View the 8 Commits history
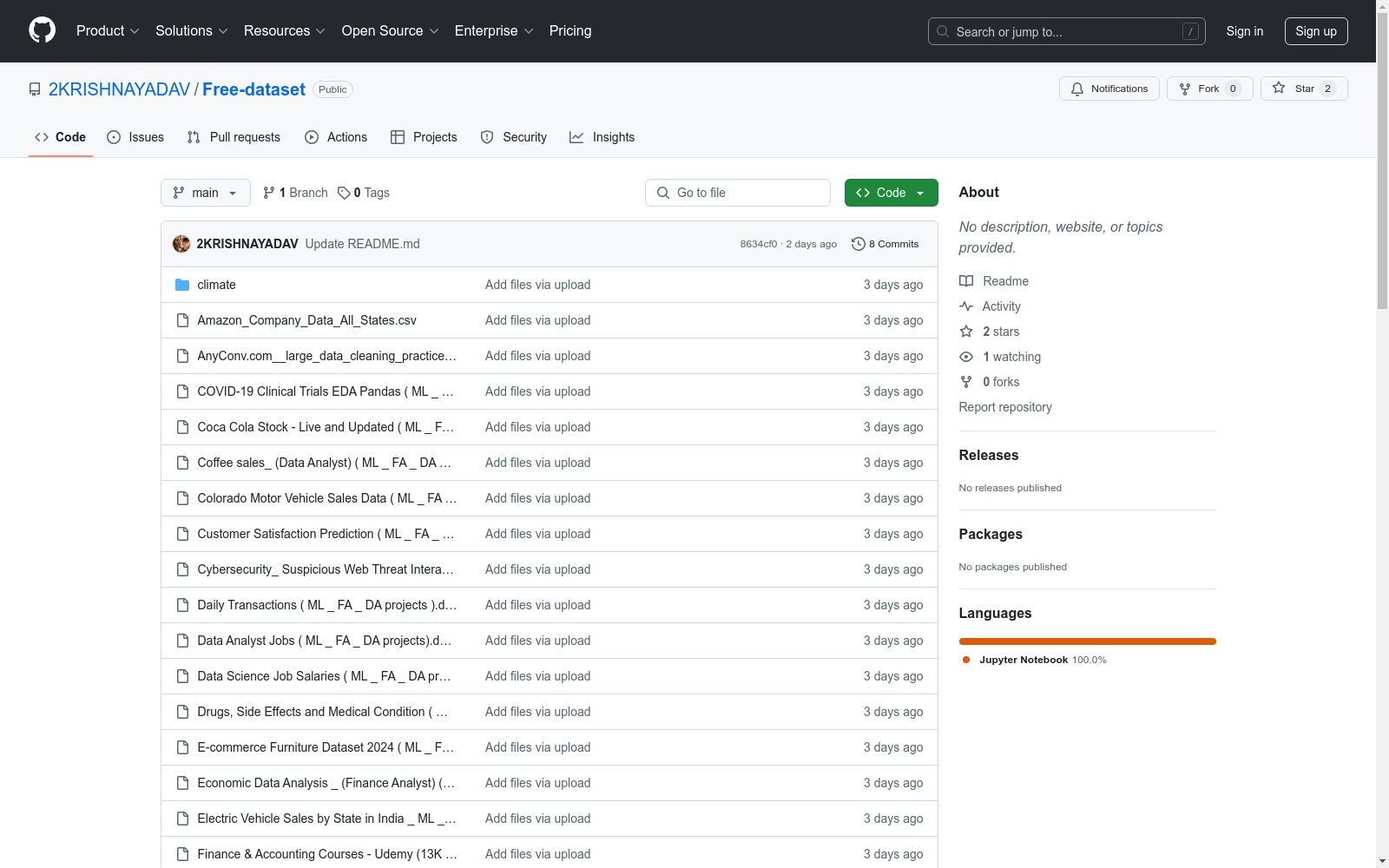This screenshot has height=868, width=1389. coord(885,244)
